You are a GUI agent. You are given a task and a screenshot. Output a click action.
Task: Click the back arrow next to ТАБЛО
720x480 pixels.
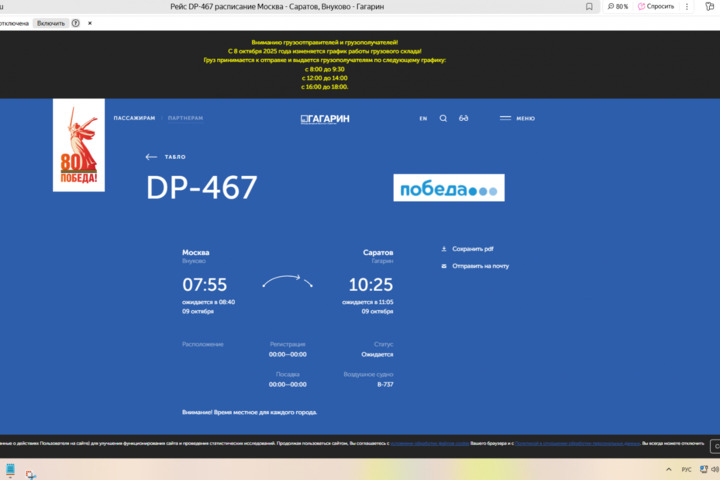[151, 157]
